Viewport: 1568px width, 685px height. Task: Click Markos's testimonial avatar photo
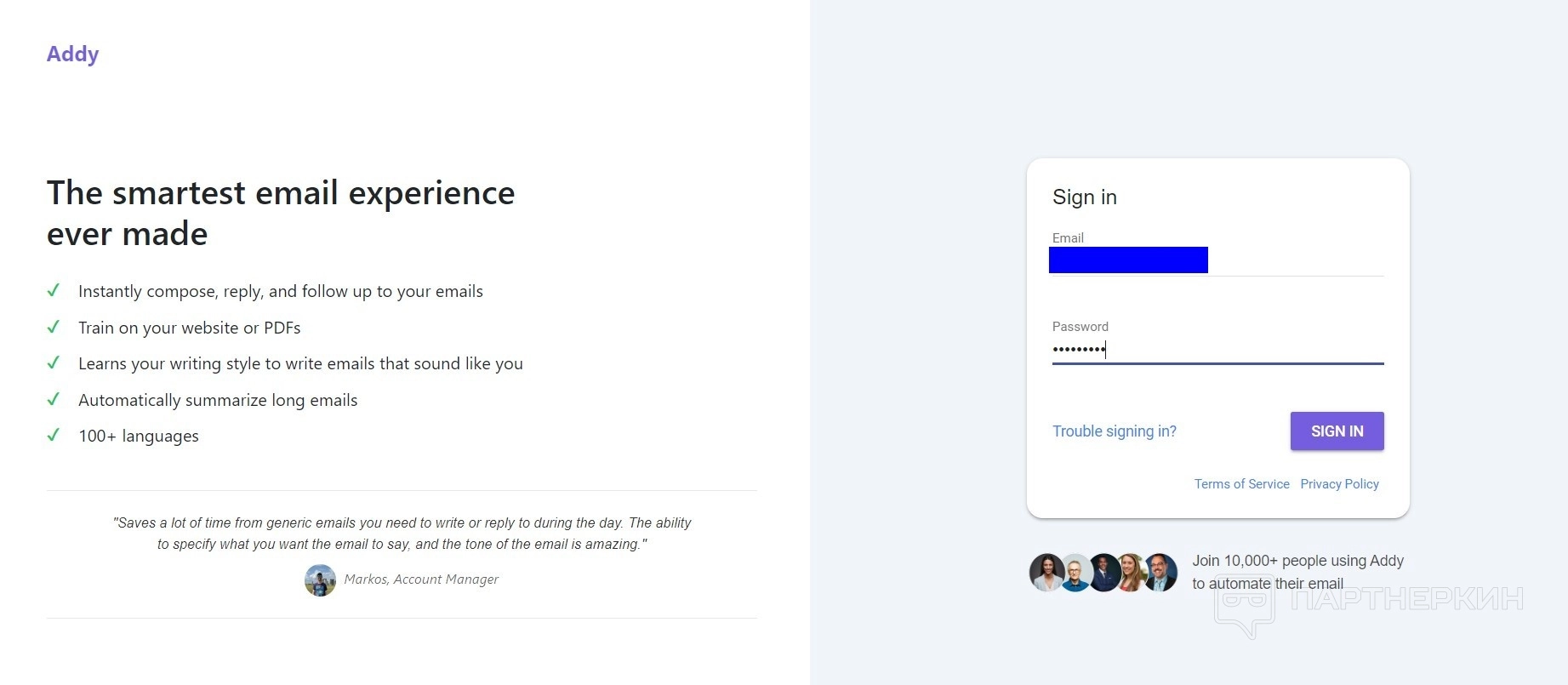320,580
